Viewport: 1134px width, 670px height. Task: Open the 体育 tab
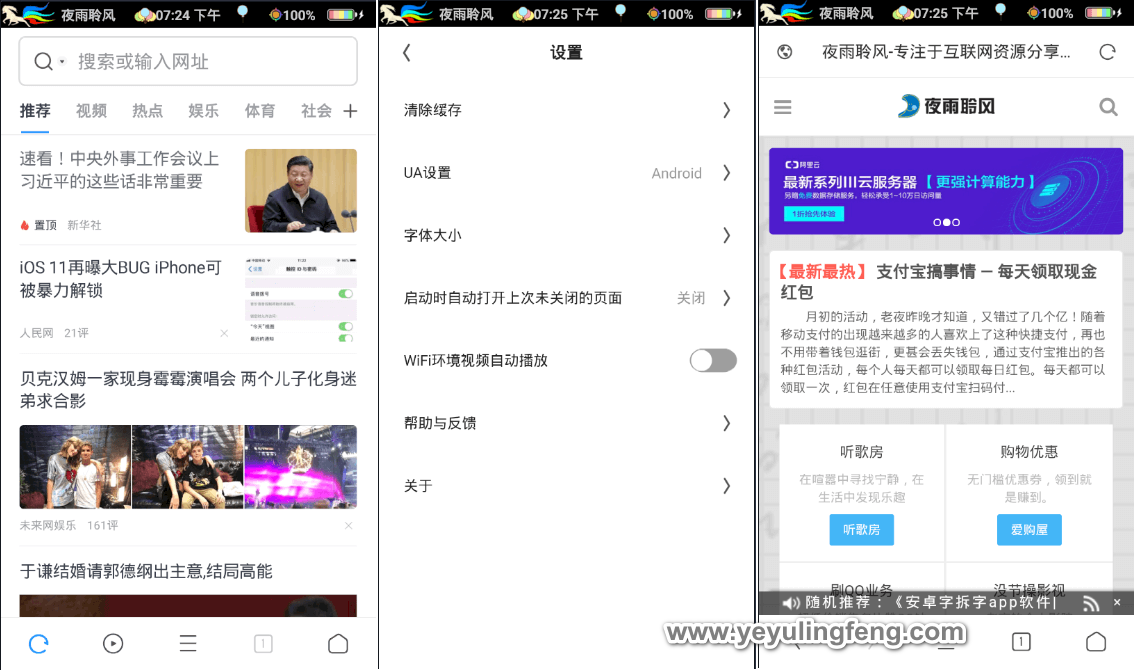pos(260,111)
